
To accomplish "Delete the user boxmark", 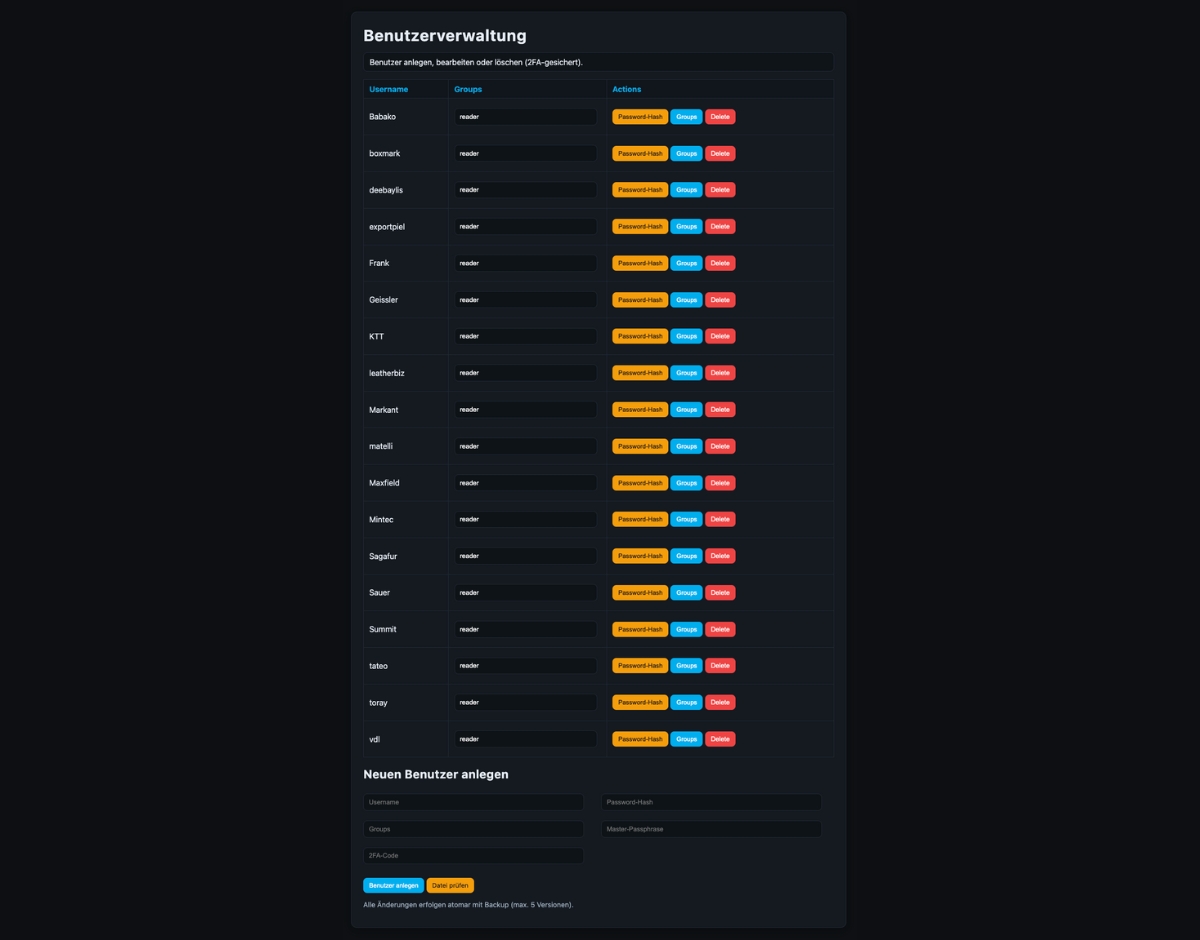I will tap(720, 154).
